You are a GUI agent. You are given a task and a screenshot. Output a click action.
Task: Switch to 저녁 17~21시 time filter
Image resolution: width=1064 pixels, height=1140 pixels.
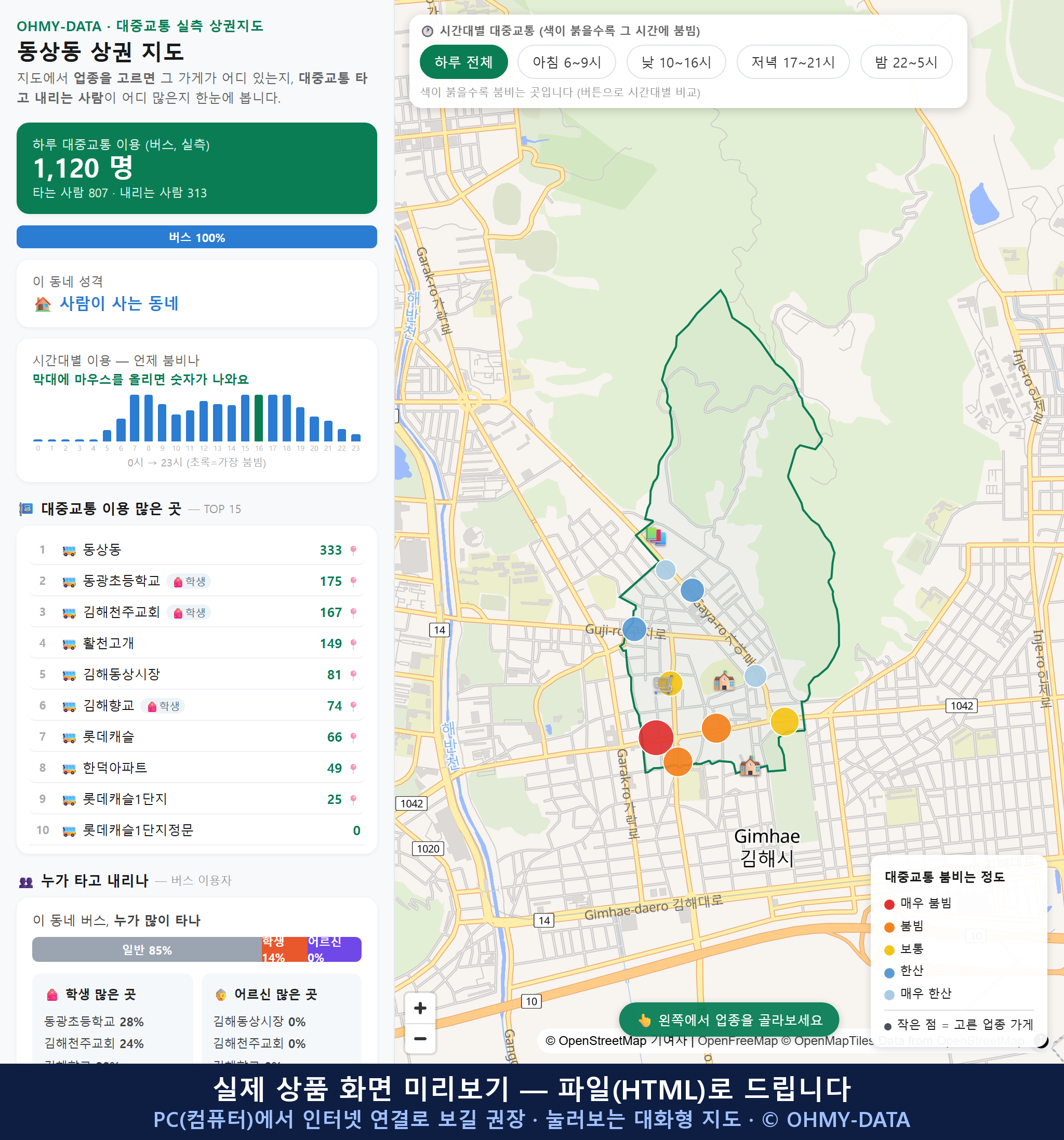click(x=793, y=62)
